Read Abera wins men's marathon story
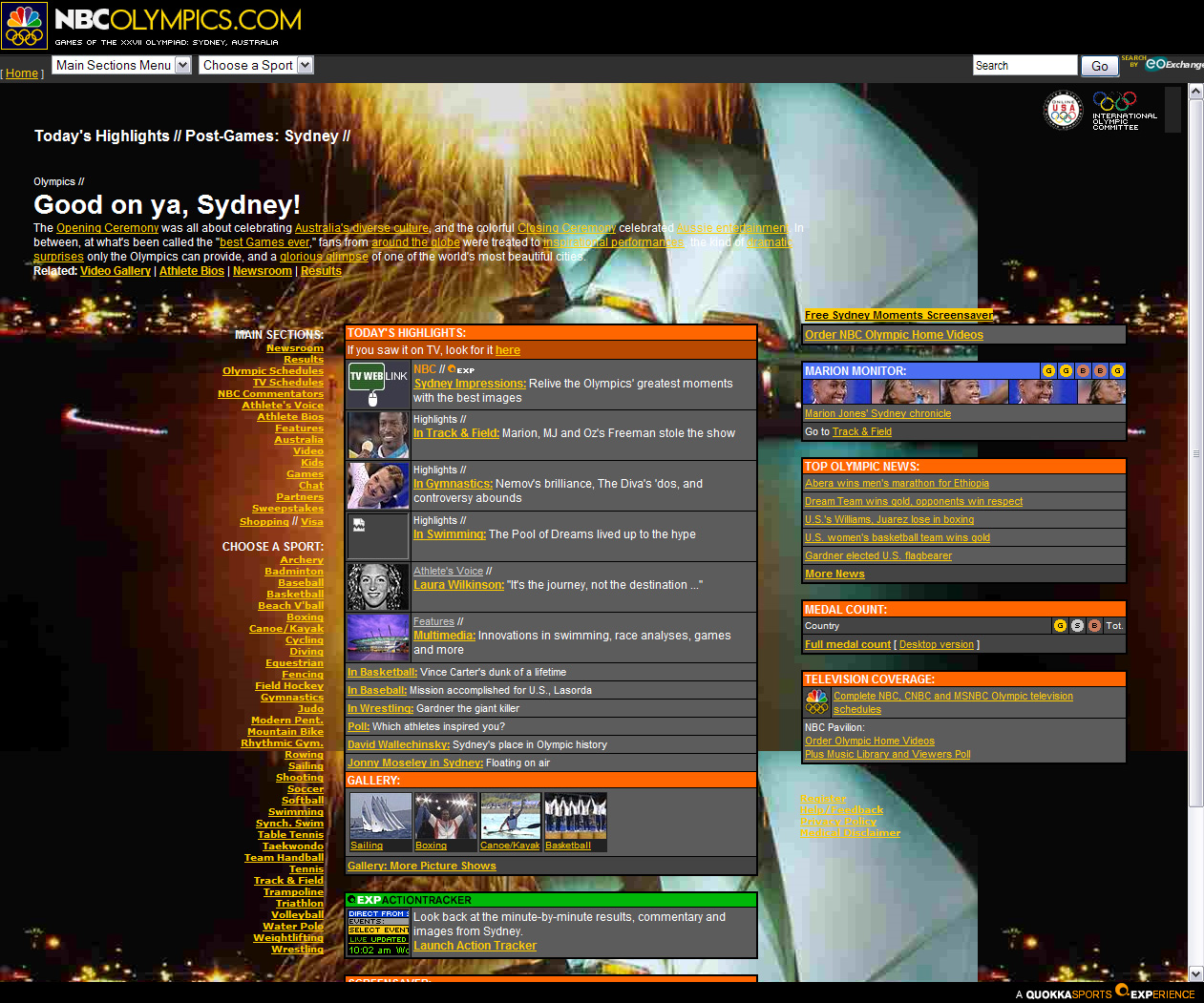Image resolution: width=1204 pixels, height=1003 pixels. 897,484
